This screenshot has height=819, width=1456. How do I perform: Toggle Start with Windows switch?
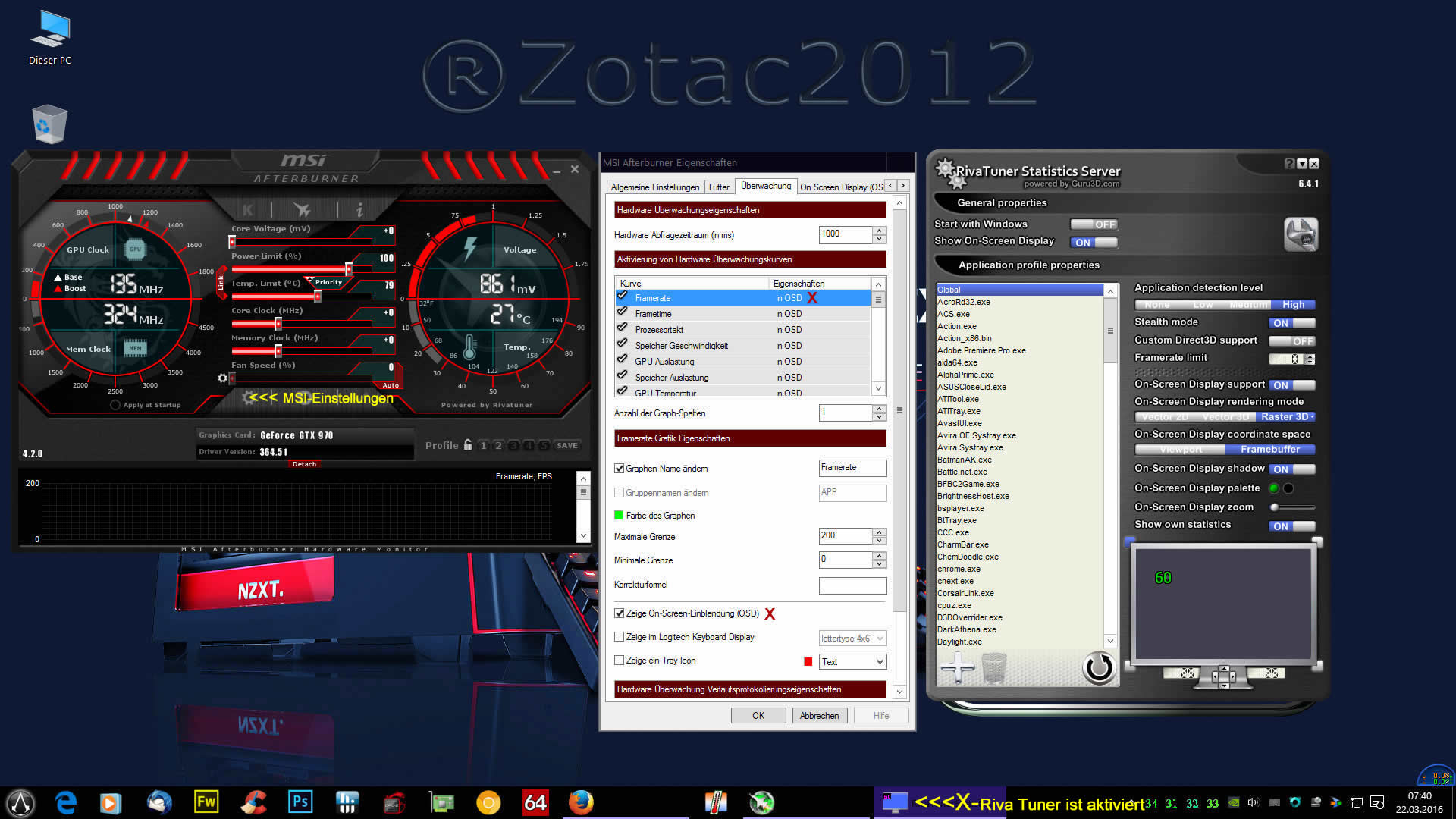pos(1094,224)
